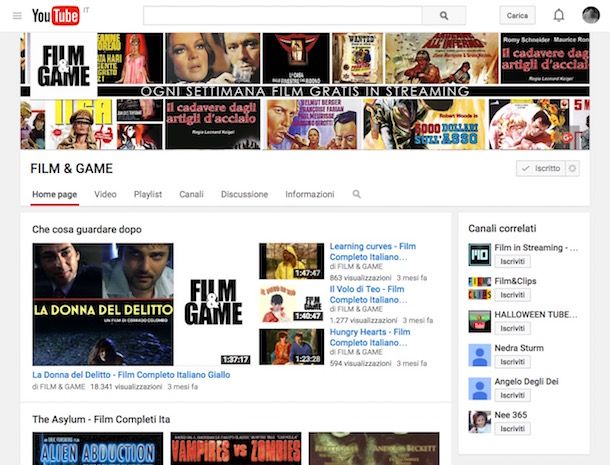Image resolution: width=610 pixels, height=465 pixels.
Task: Click the FILM & GAME channel logo
Action: click(64, 65)
